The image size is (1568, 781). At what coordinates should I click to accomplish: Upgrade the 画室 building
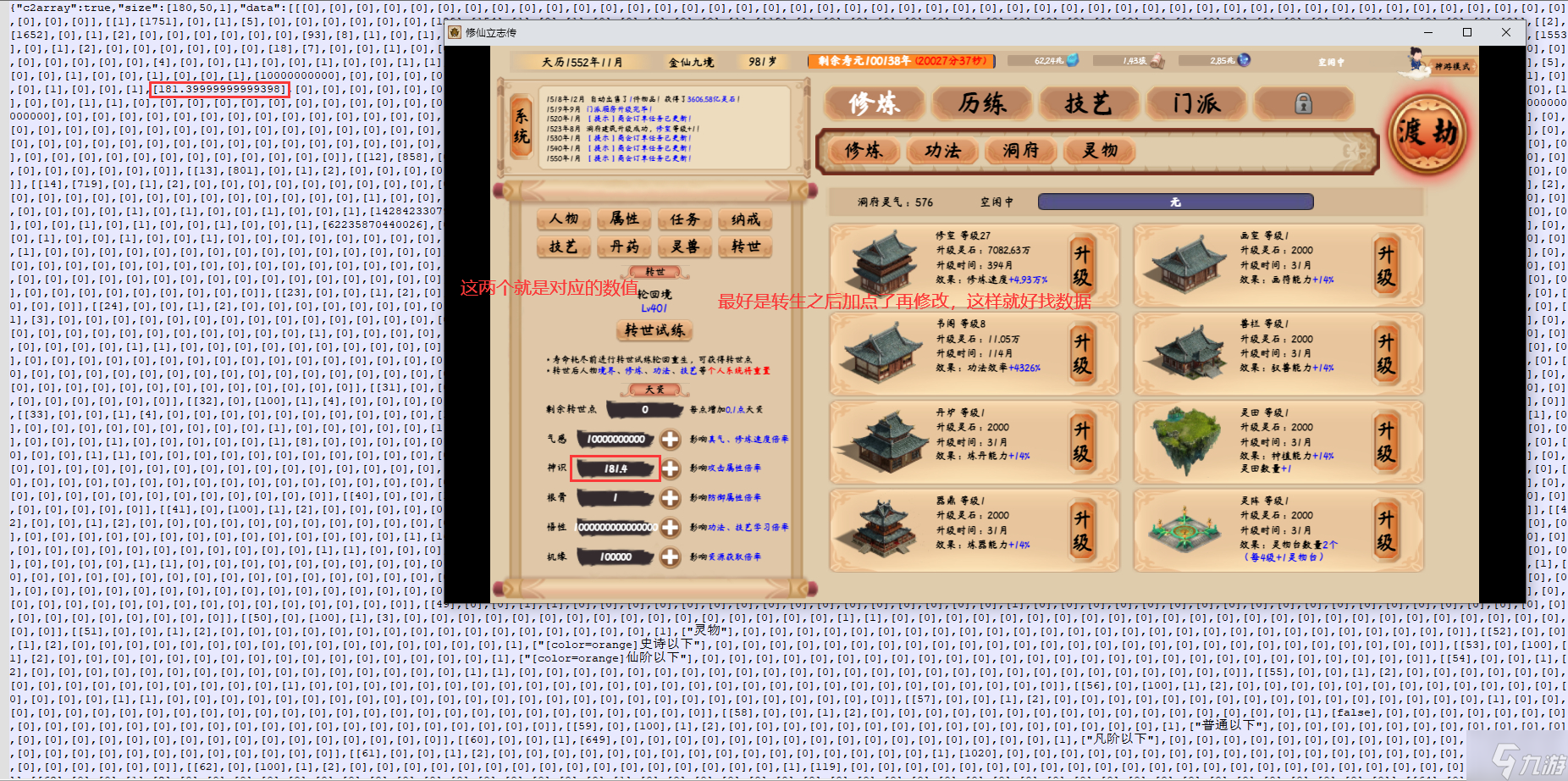(1385, 265)
